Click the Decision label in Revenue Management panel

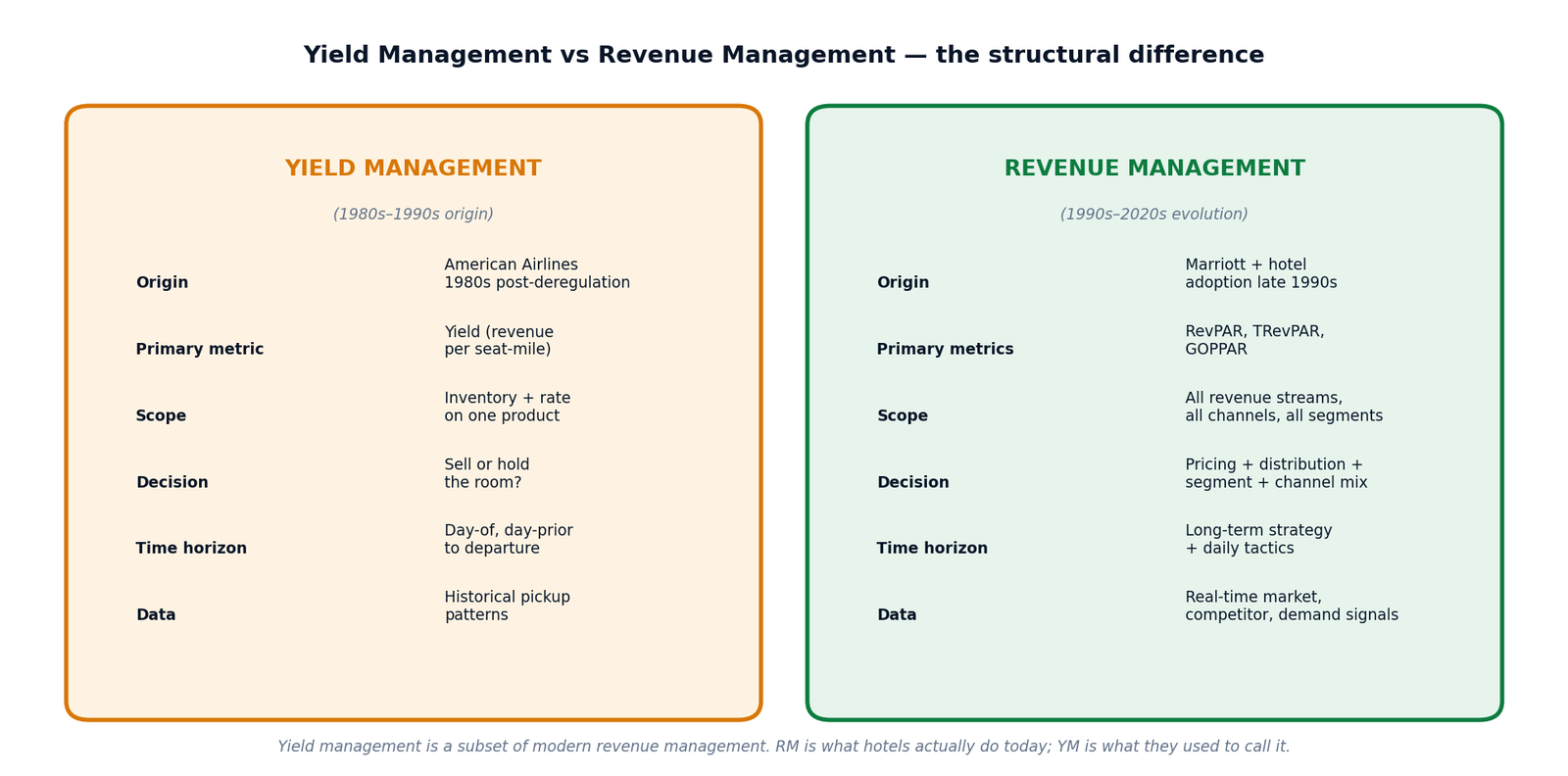tap(912, 483)
